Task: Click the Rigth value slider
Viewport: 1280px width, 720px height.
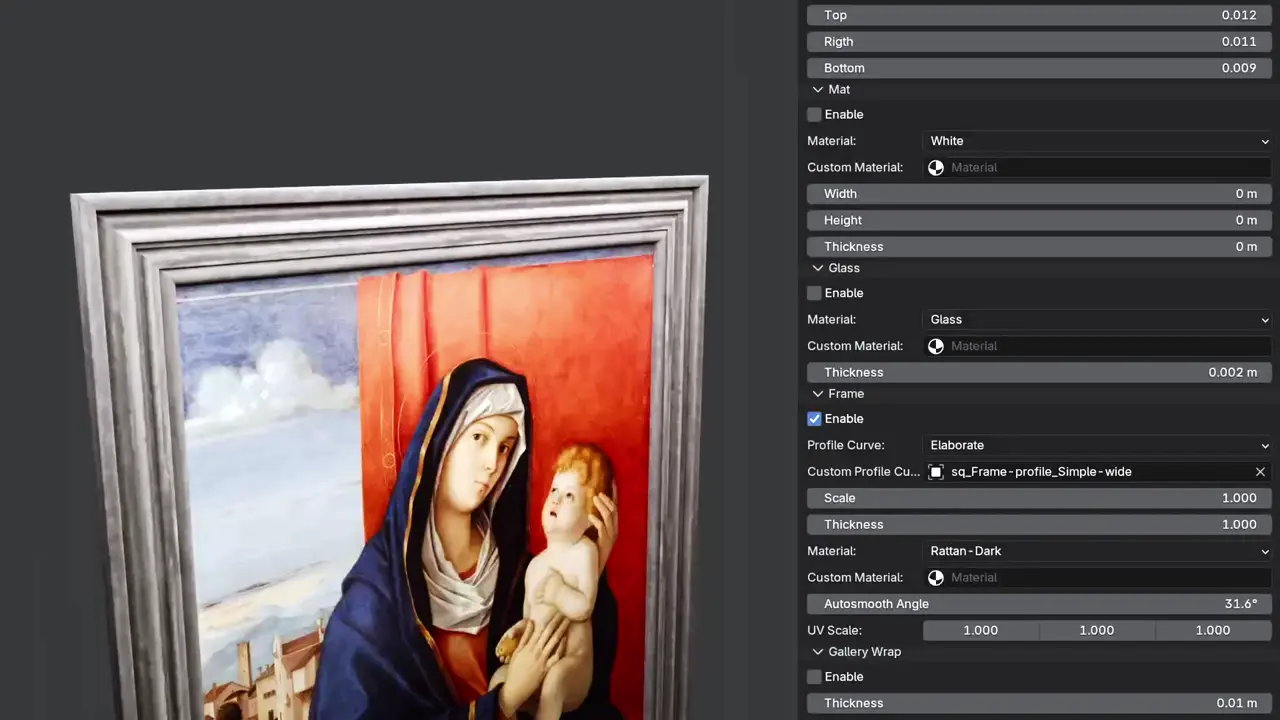Action: click(1039, 42)
